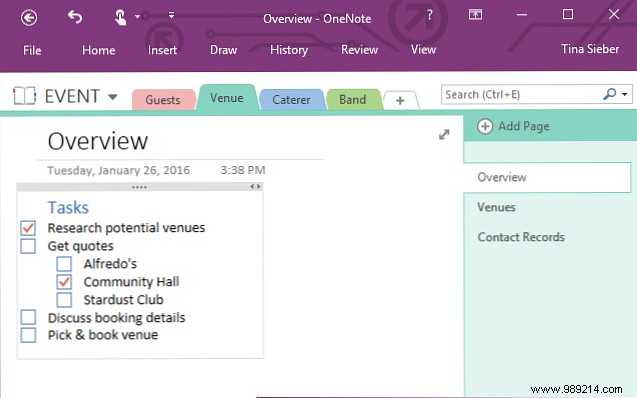Check the Get quotes checkbox
The width and height of the screenshot is (637, 398).
click(x=28, y=246)
